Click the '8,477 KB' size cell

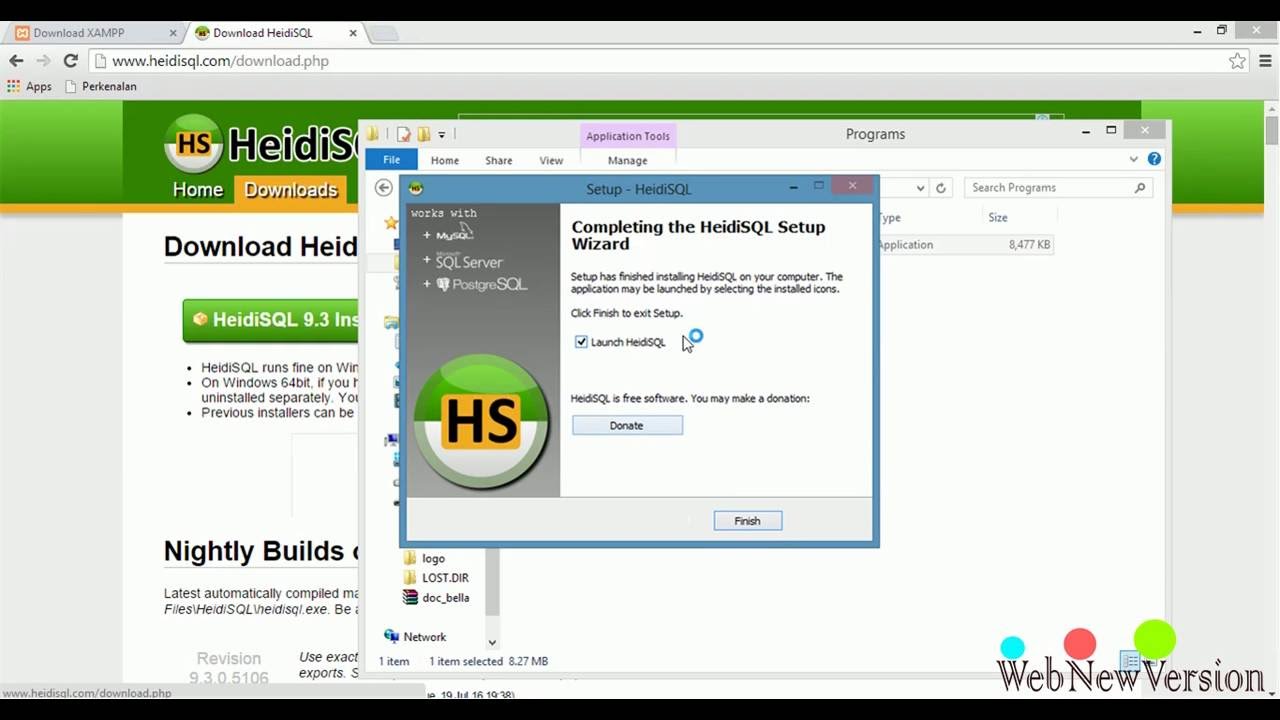(1030, 245)
